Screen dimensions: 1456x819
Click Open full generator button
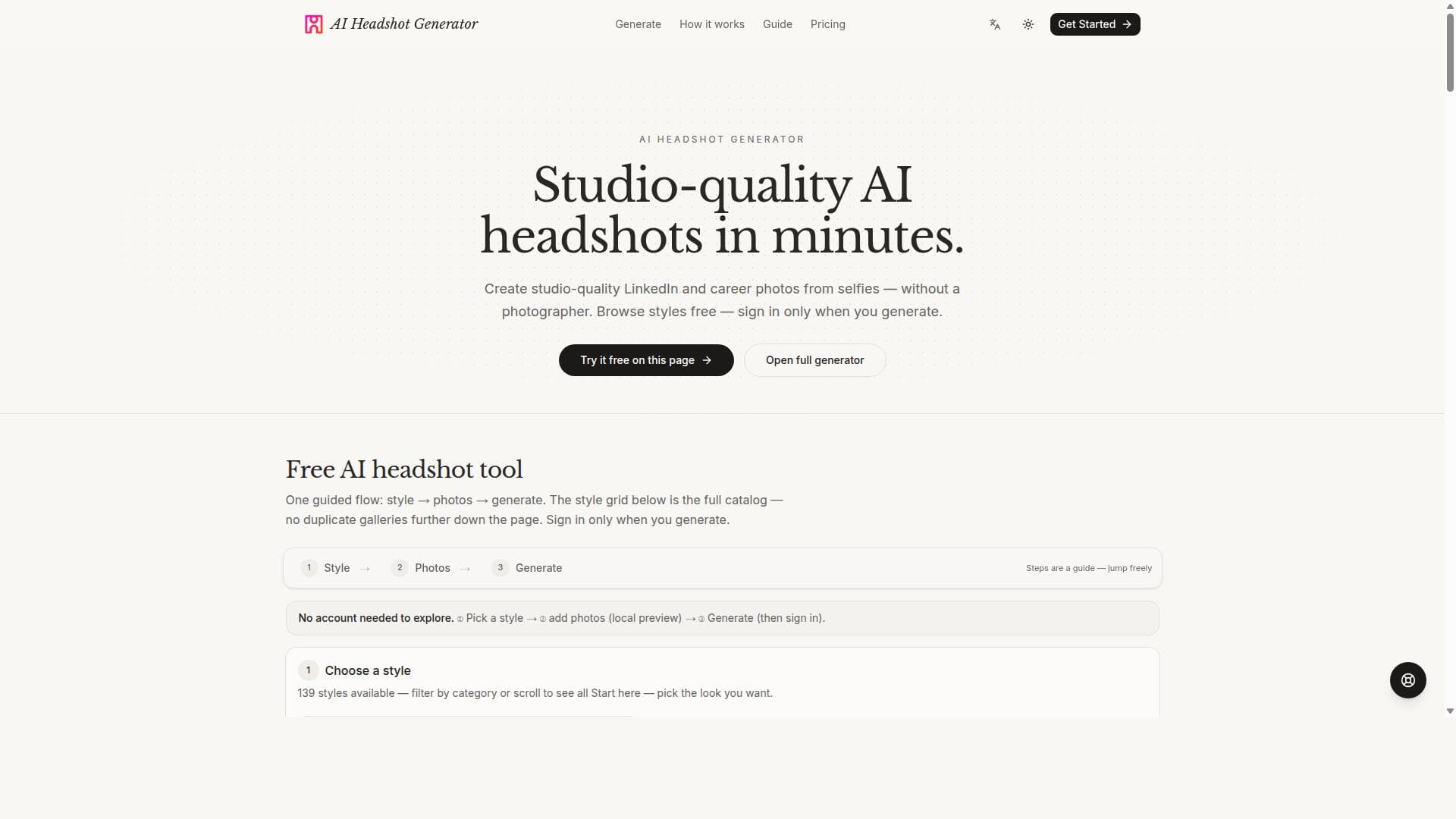click(x=814, y=360)
